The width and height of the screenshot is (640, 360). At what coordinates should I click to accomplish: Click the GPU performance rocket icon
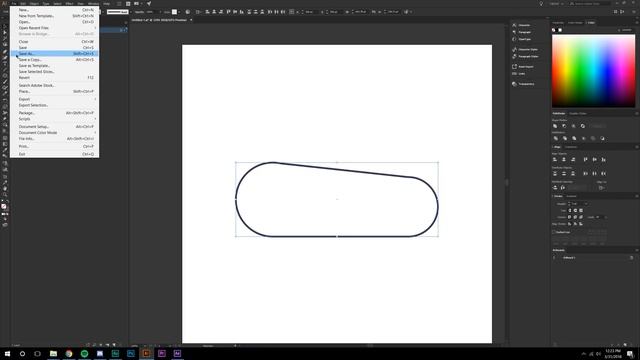(x=149, y=4)
